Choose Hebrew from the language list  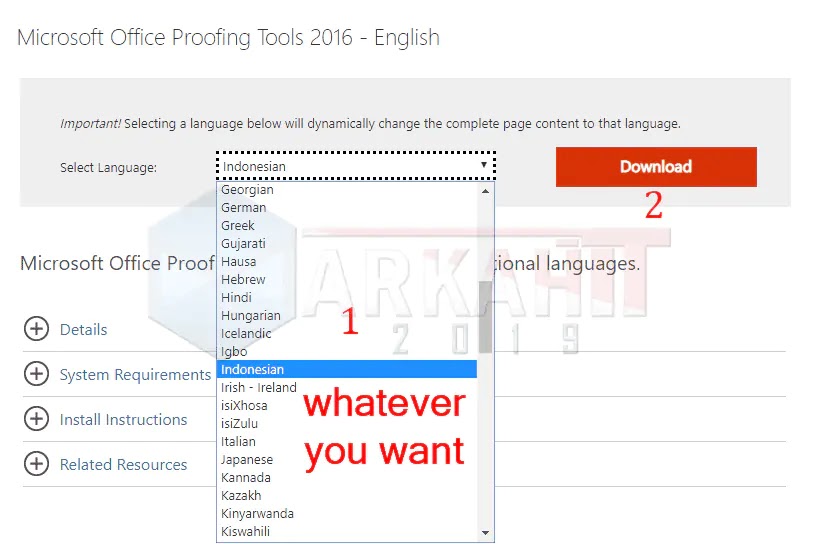[x=347, y=280]
